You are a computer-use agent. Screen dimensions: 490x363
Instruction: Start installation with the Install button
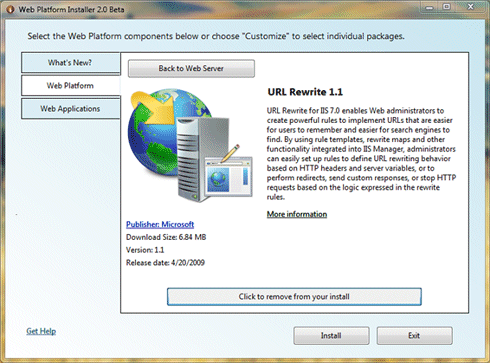(331, 335)
